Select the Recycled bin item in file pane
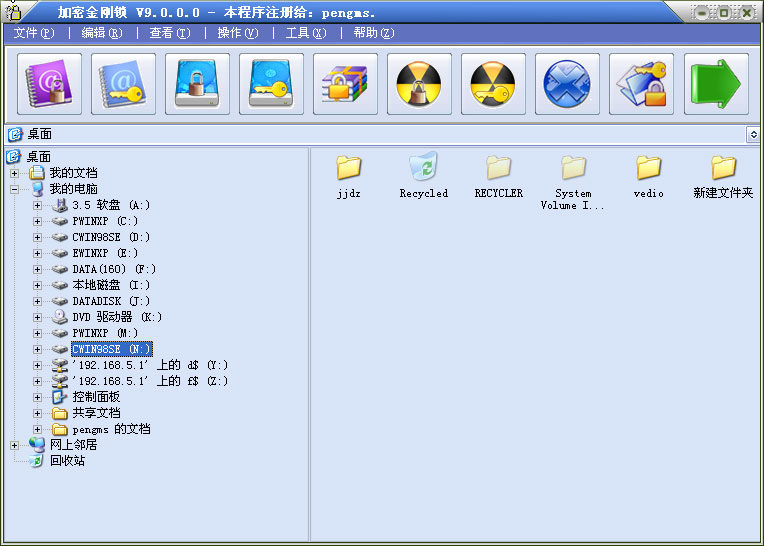The width and height of the screenshot is (764, 546). (423, 174)
